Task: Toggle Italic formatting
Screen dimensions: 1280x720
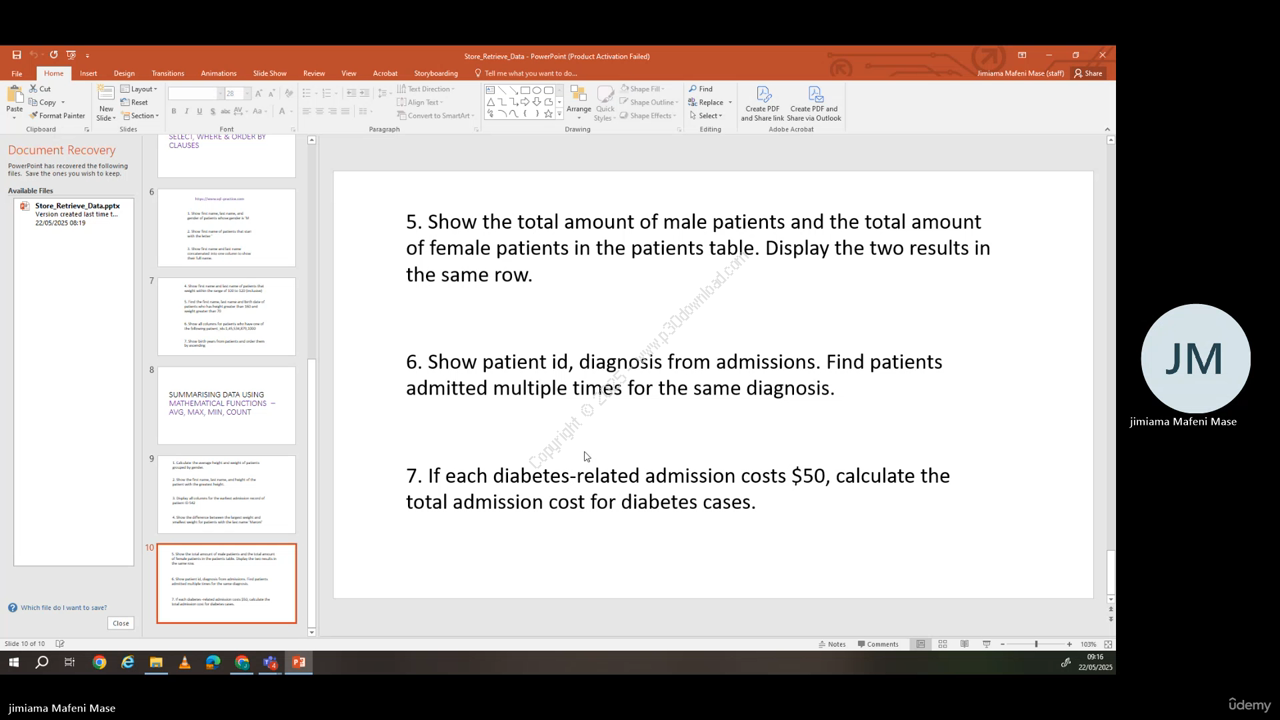Action: pos(187,111)
